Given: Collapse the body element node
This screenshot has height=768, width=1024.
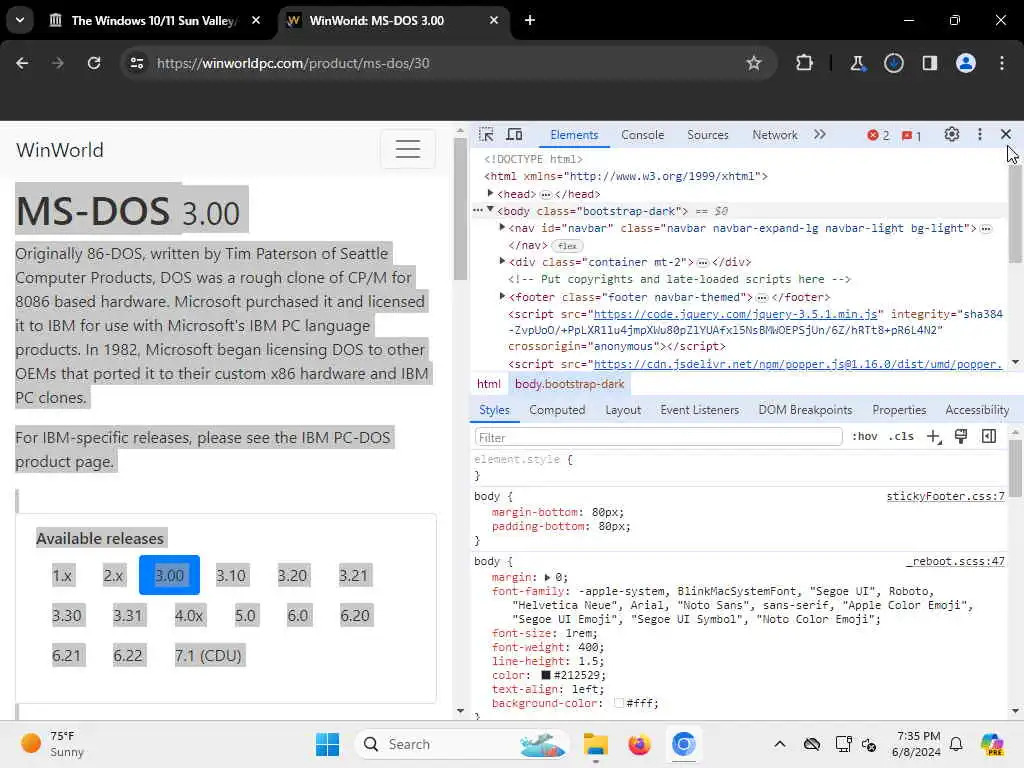Looking at the screenshot, I should [490, 210].
